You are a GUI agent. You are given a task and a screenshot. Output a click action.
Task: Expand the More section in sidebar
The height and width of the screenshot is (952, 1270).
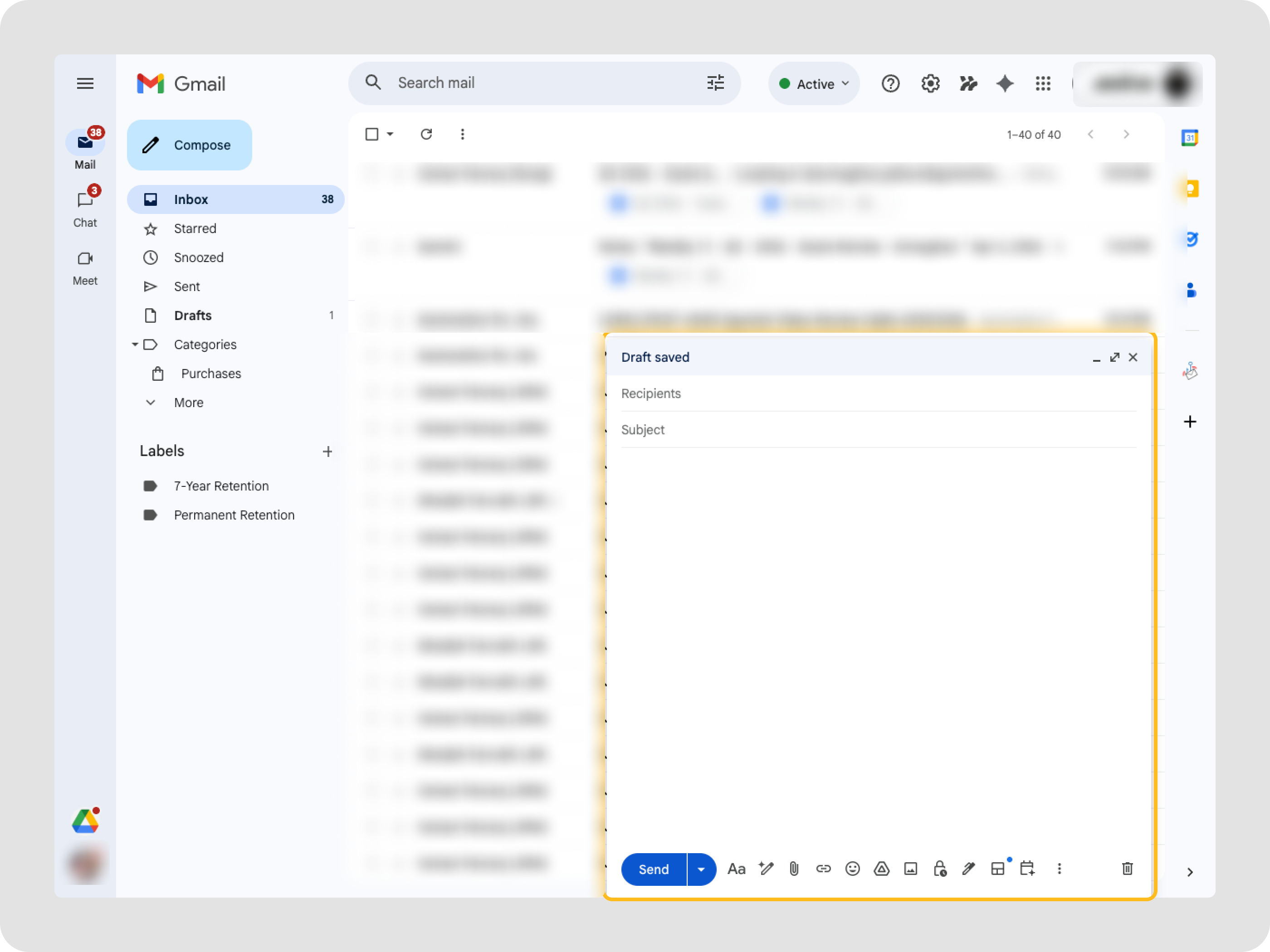tap(188, 402)
